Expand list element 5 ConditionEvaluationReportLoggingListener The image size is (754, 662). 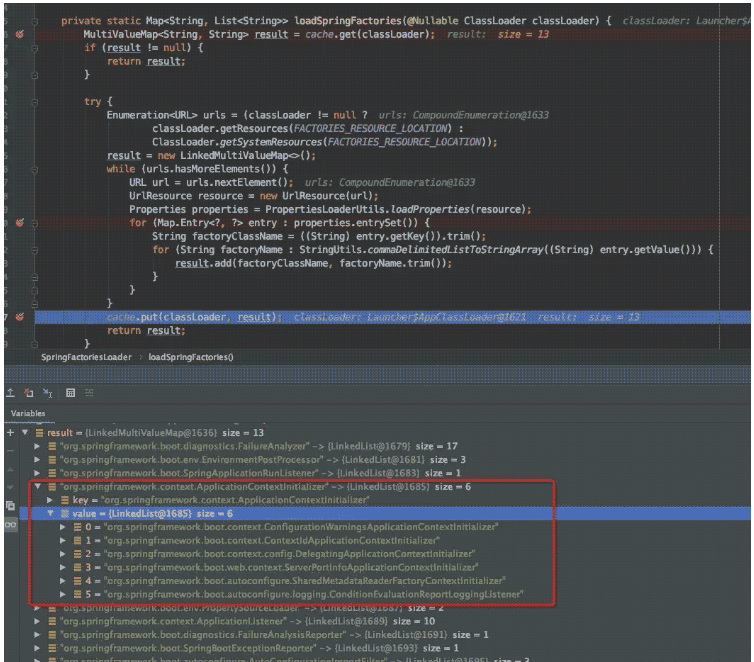63,594
